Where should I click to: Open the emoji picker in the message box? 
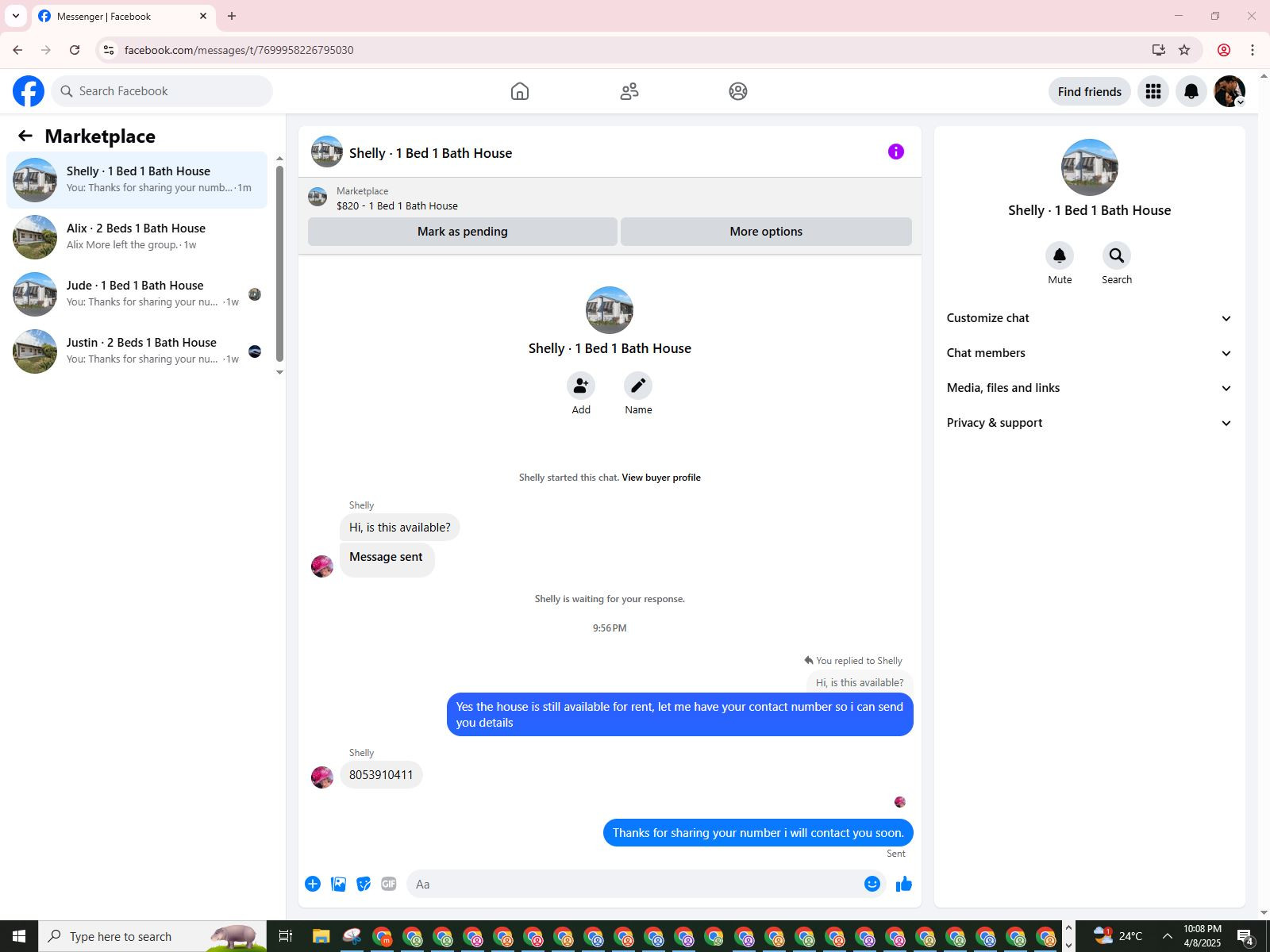pyautogui.click(x=872, y=884)
